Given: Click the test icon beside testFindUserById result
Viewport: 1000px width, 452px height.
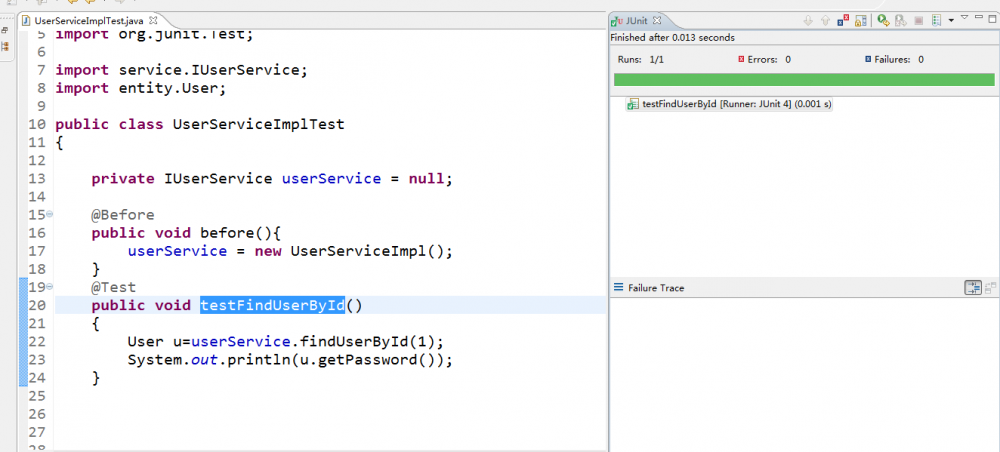Looking at the screenshot, I should (633, 104).
